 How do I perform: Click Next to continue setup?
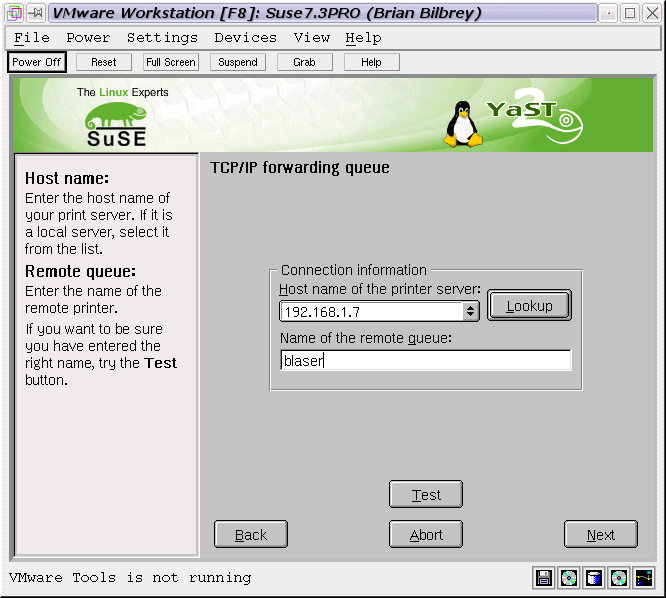601,535
